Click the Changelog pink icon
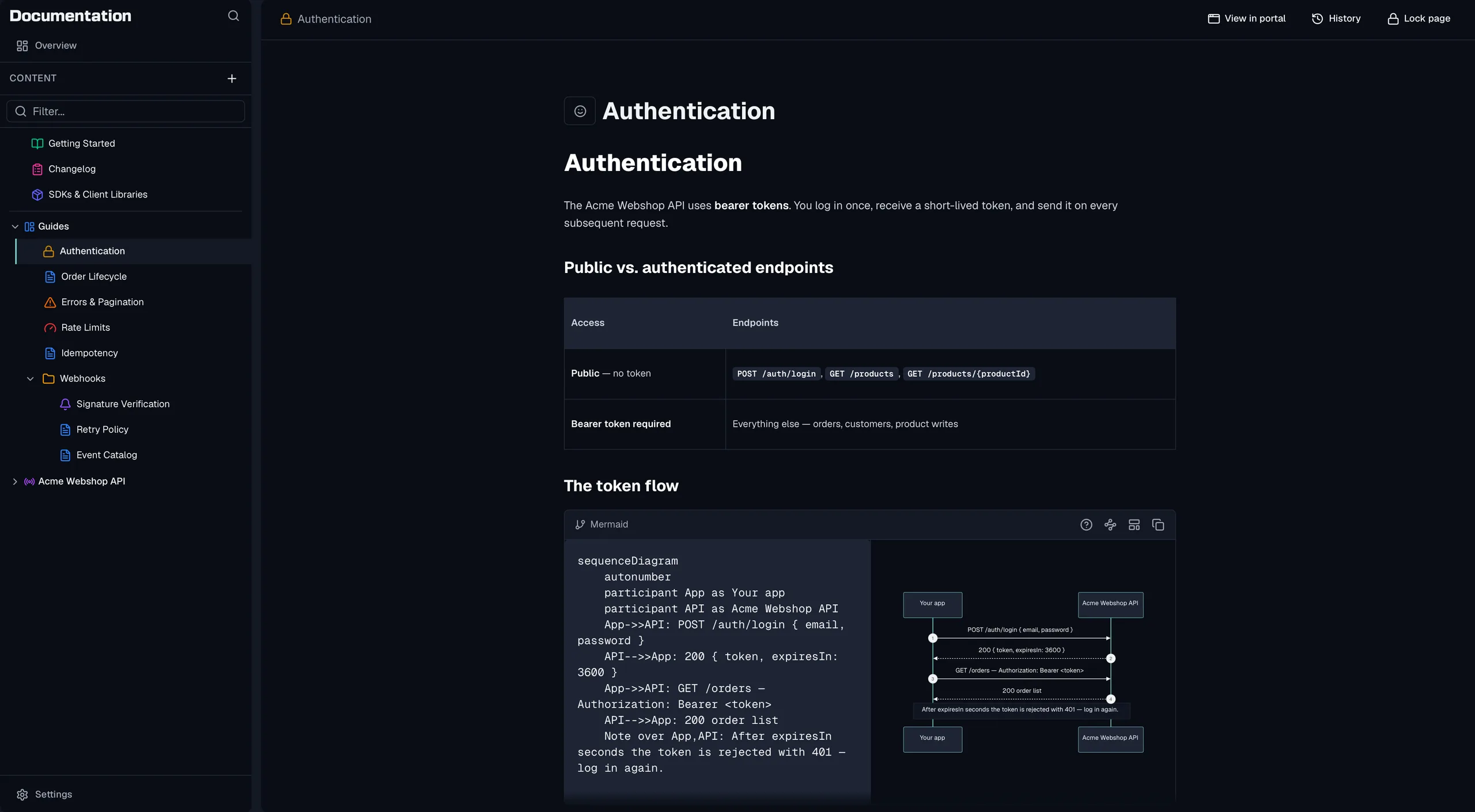Viewport: 1475px width, 812px height. 37,169
